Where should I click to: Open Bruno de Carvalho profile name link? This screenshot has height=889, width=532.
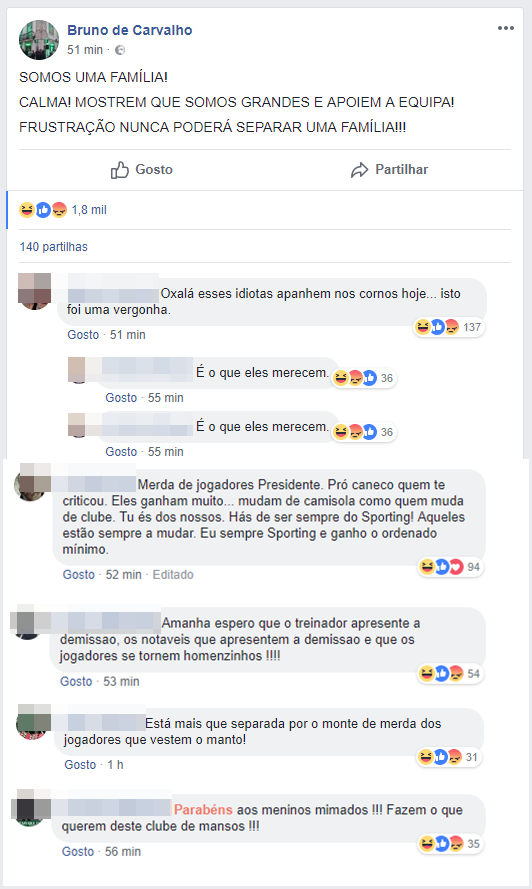129,30
